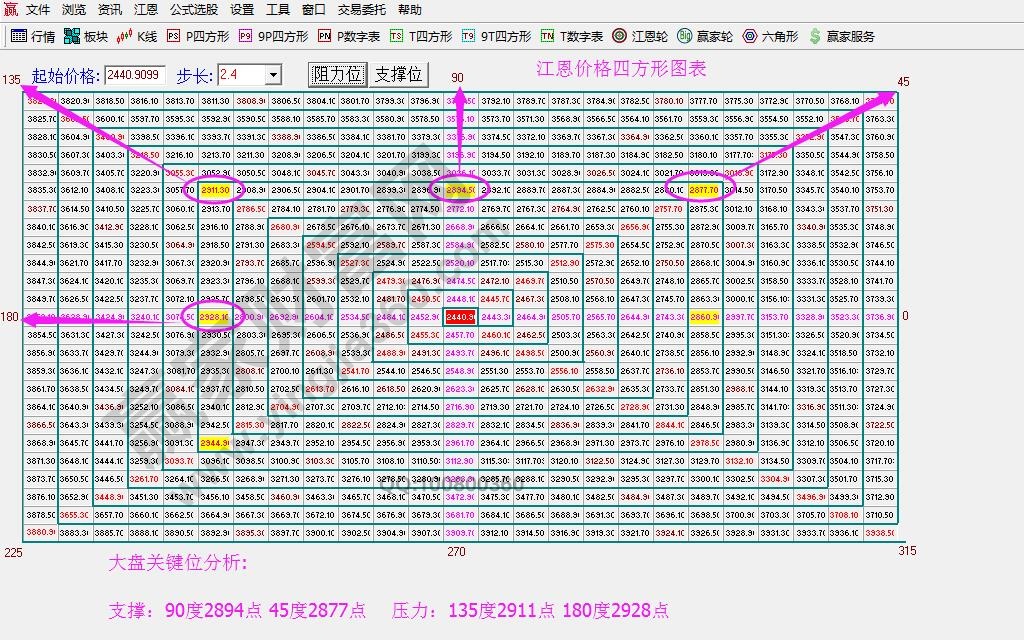Select the red center cell 2440.90
The width and height of the screenshot is (1024, 640).
coord(460,317)
